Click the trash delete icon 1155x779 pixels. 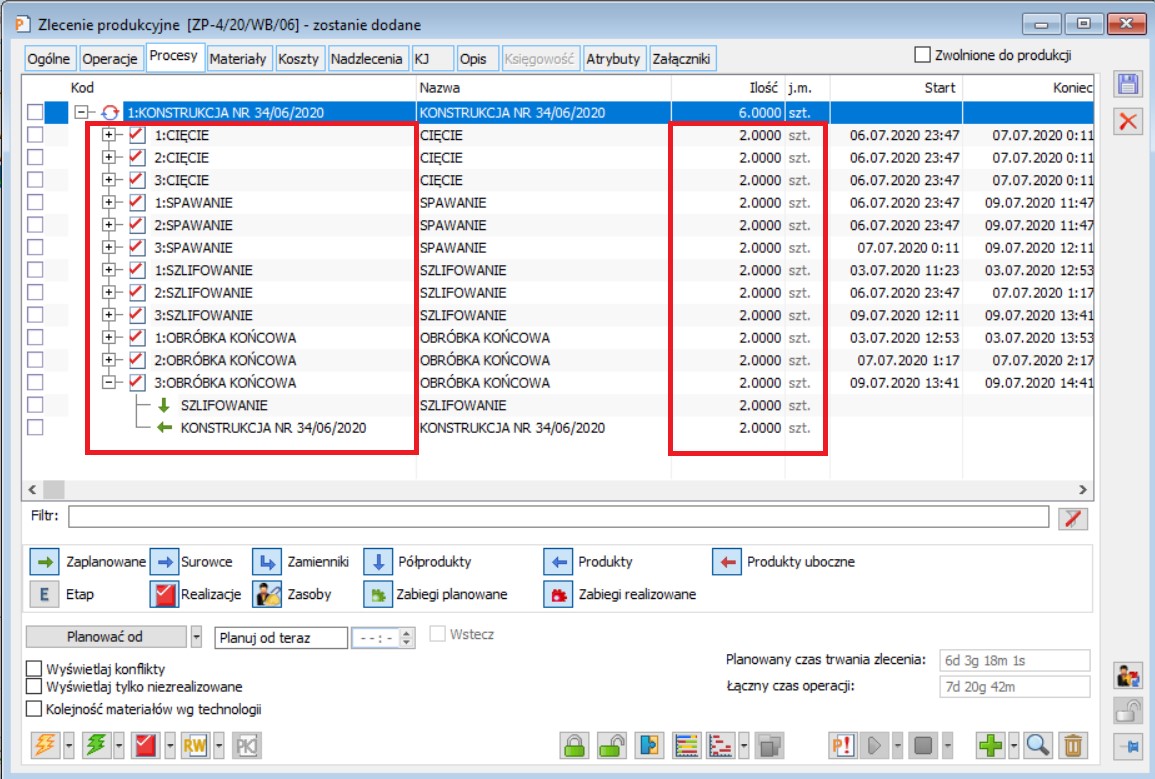tap(1072, 745)
